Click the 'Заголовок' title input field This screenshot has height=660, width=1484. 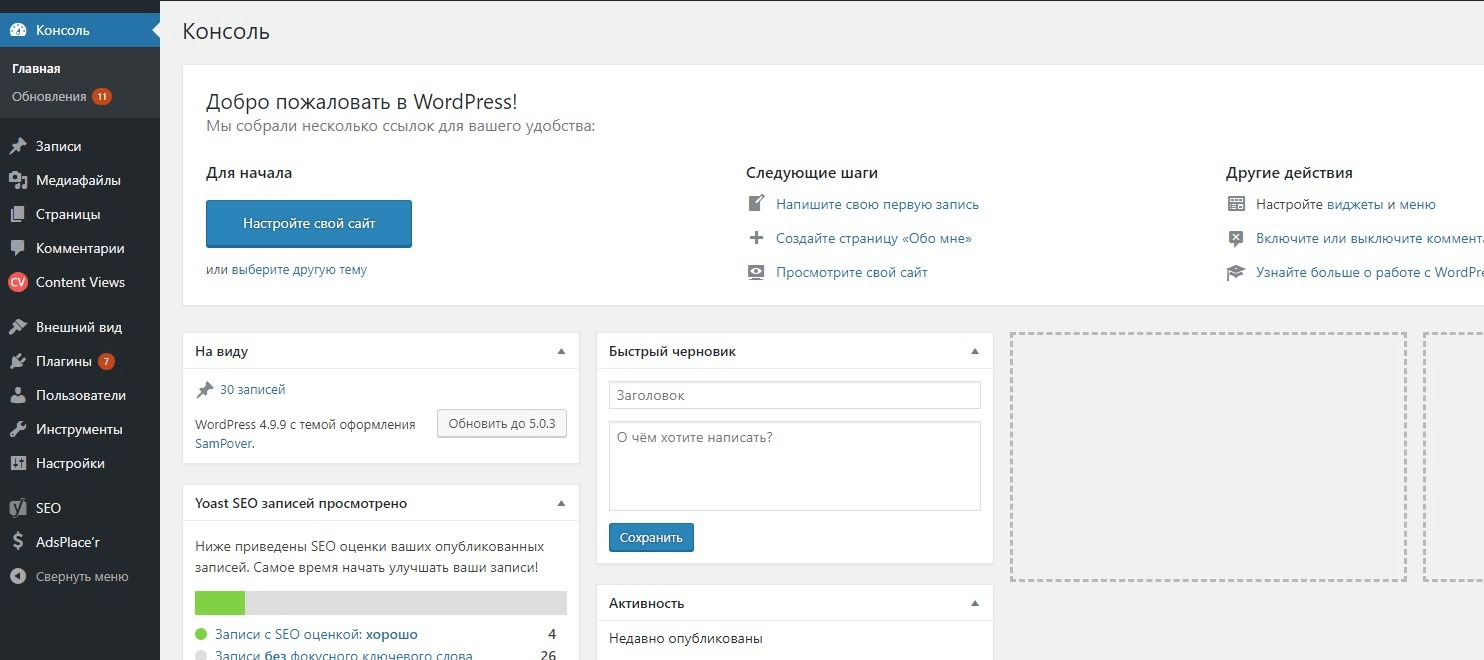coord(794,395)
